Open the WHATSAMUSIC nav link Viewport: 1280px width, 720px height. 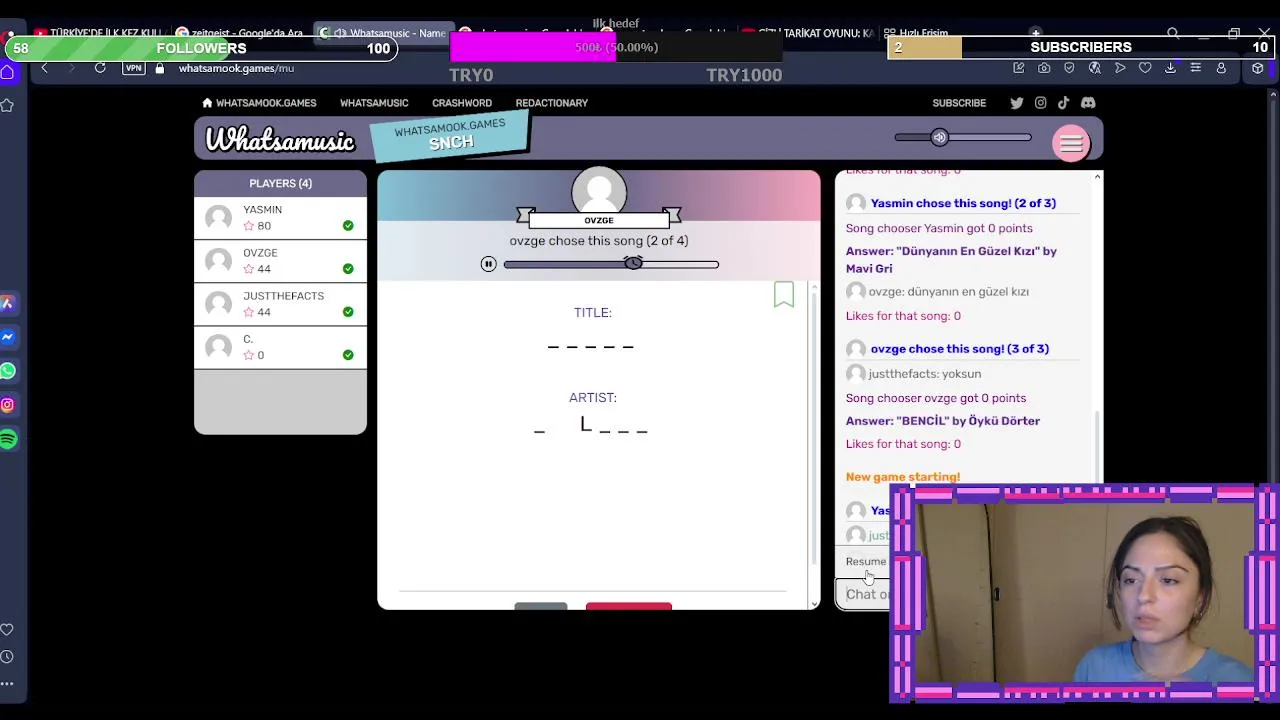point(374,103)
